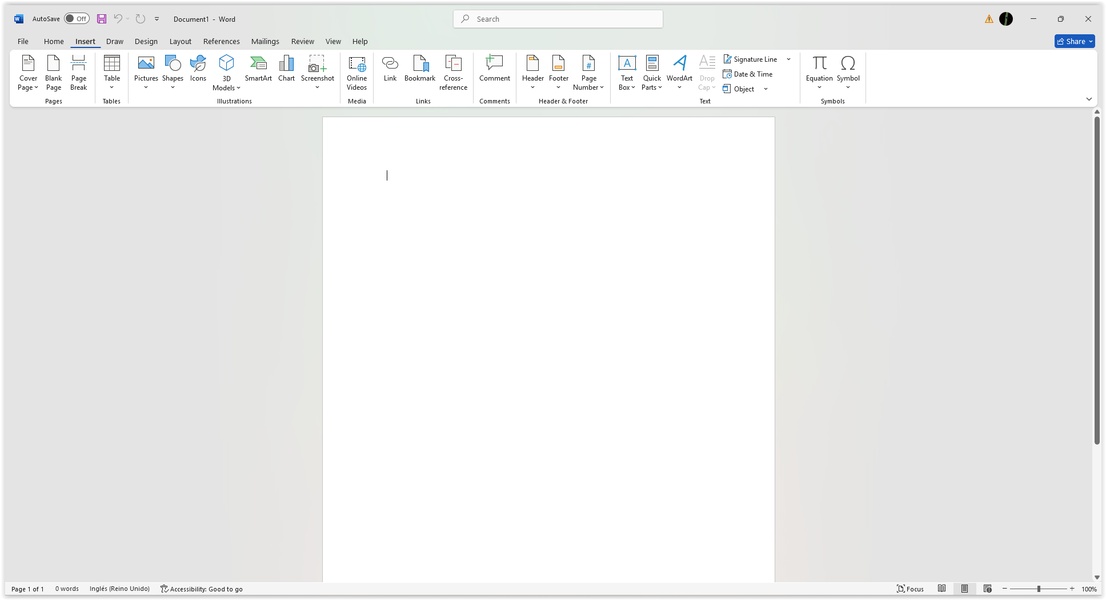The width and height of the screenshot is (1106, 600).
Task: Insert a Page Break
Action: [x=78, y=72]
